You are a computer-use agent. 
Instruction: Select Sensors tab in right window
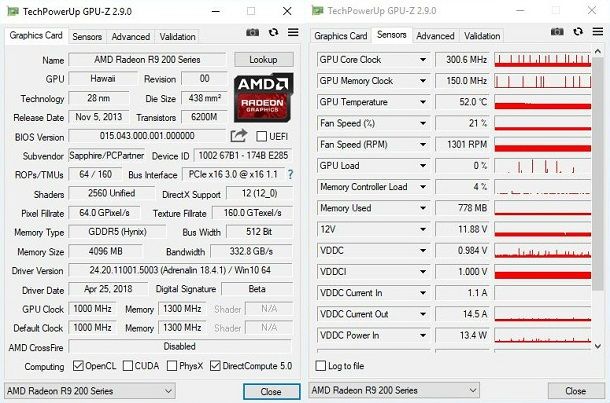[392, 35]
